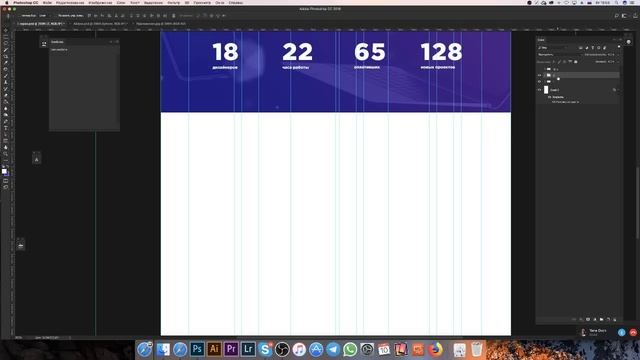Select the Brush tool in the toolbar
Viewport: 640px width, 360px height.
click(5, 76)
